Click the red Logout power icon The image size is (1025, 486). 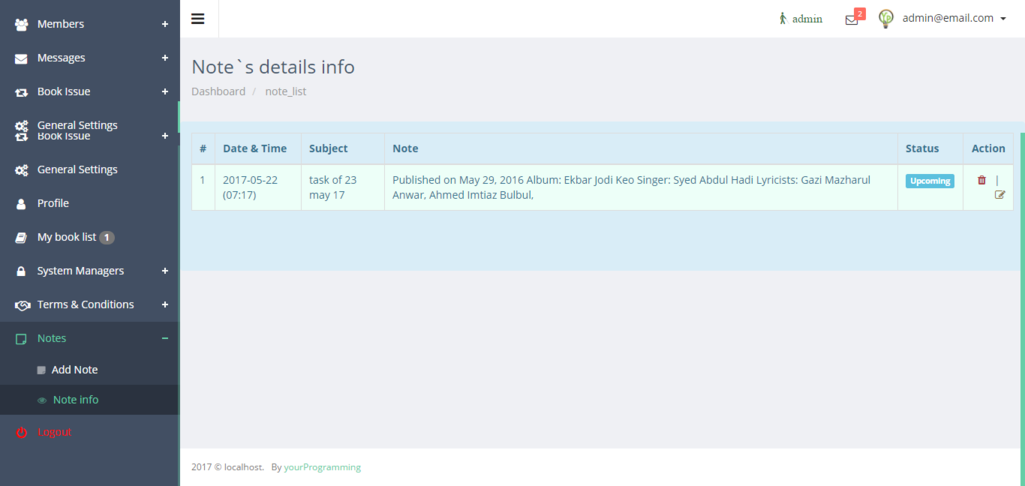21,432
